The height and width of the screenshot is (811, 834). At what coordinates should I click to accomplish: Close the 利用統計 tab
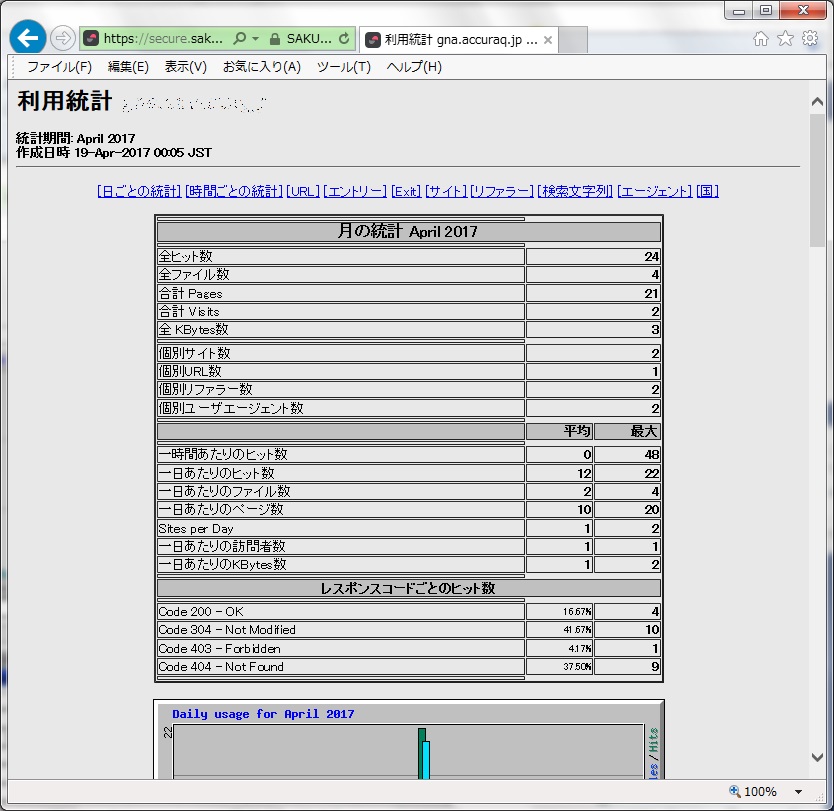(x=549, y=40)
